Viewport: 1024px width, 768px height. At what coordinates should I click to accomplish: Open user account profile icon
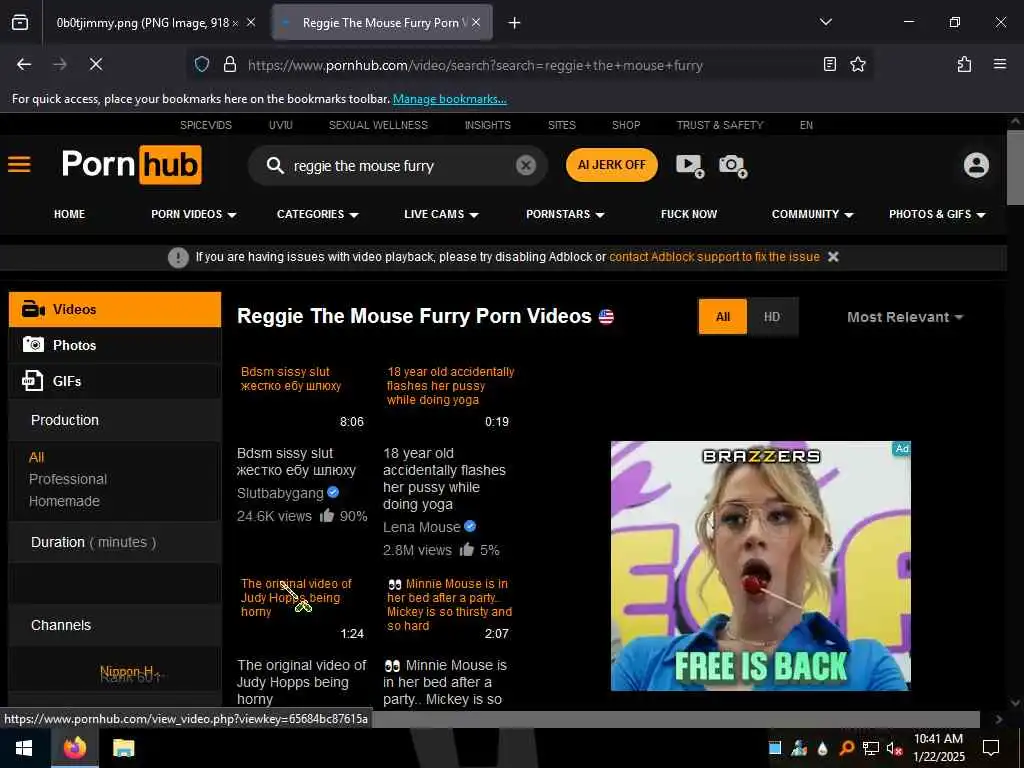[976, 165]
